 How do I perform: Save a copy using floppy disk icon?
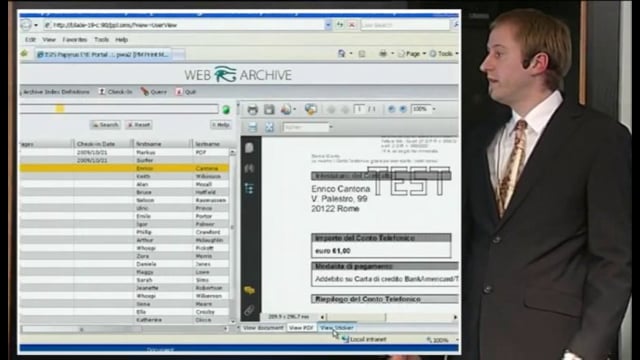click(269, 109)
